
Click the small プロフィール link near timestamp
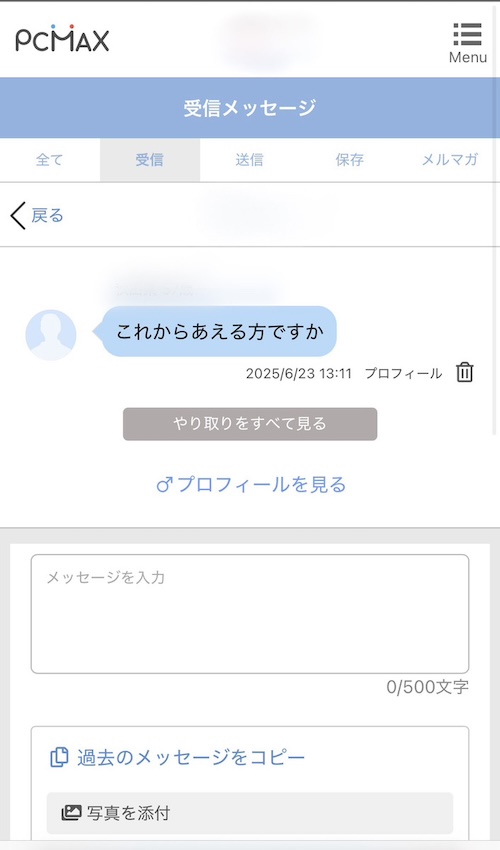403,374
